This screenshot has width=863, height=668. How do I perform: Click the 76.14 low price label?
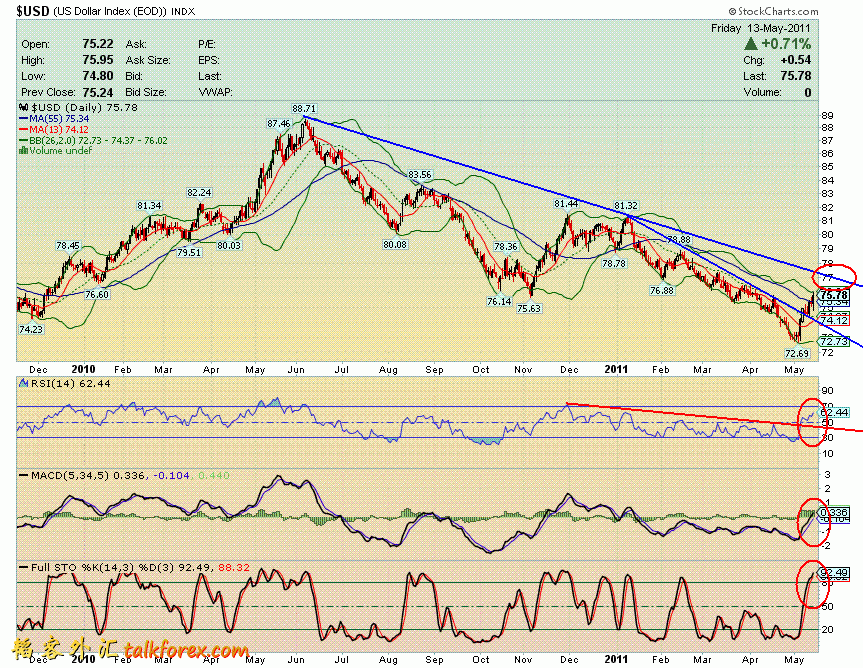point(499,301)
